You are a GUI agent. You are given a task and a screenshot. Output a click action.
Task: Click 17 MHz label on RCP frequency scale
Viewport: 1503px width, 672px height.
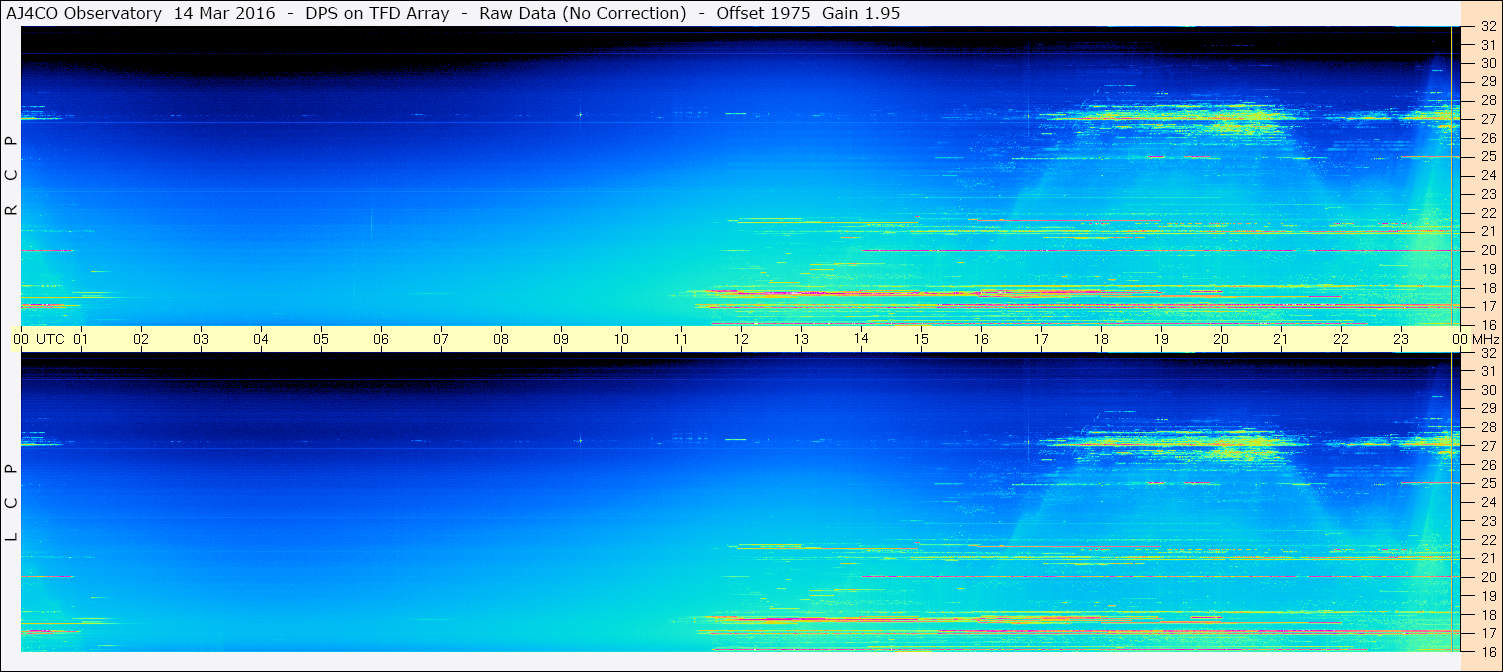point(1488,306)
